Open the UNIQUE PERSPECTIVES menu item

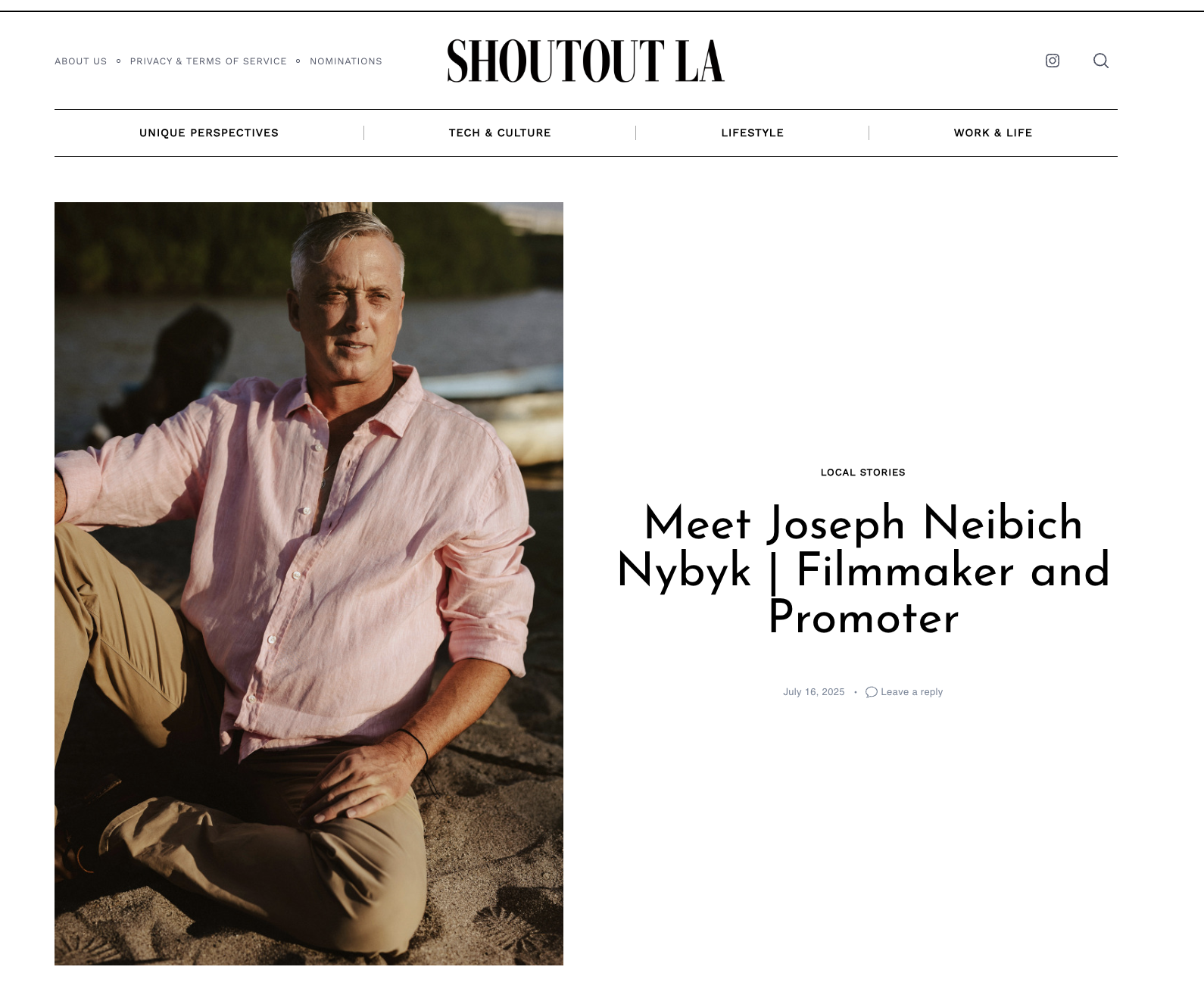tap(208, 133)
